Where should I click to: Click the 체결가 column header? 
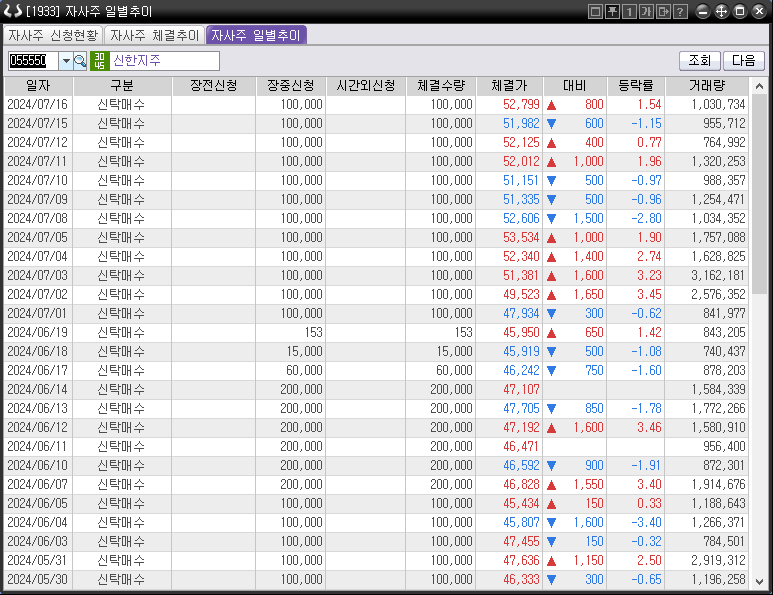[510, 86]
